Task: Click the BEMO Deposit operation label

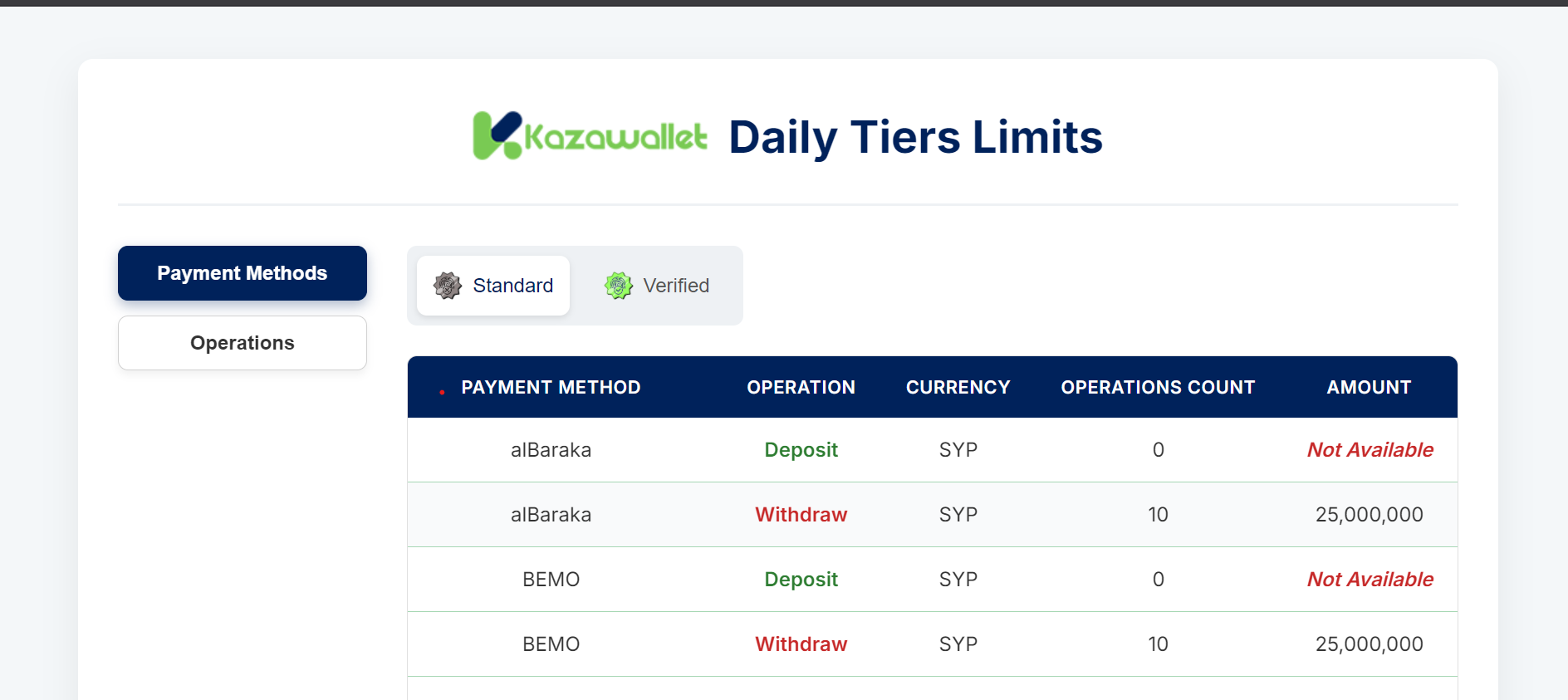Action: coord(801,580)
